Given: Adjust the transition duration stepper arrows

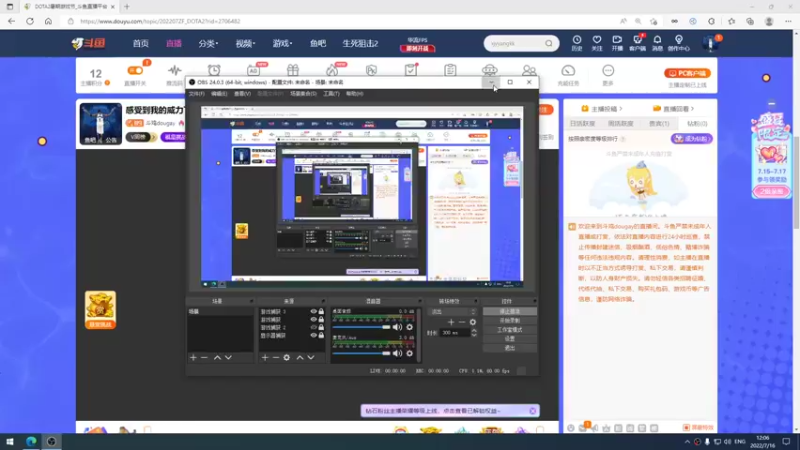Looking at the screenshot, I should pos(474,333).
